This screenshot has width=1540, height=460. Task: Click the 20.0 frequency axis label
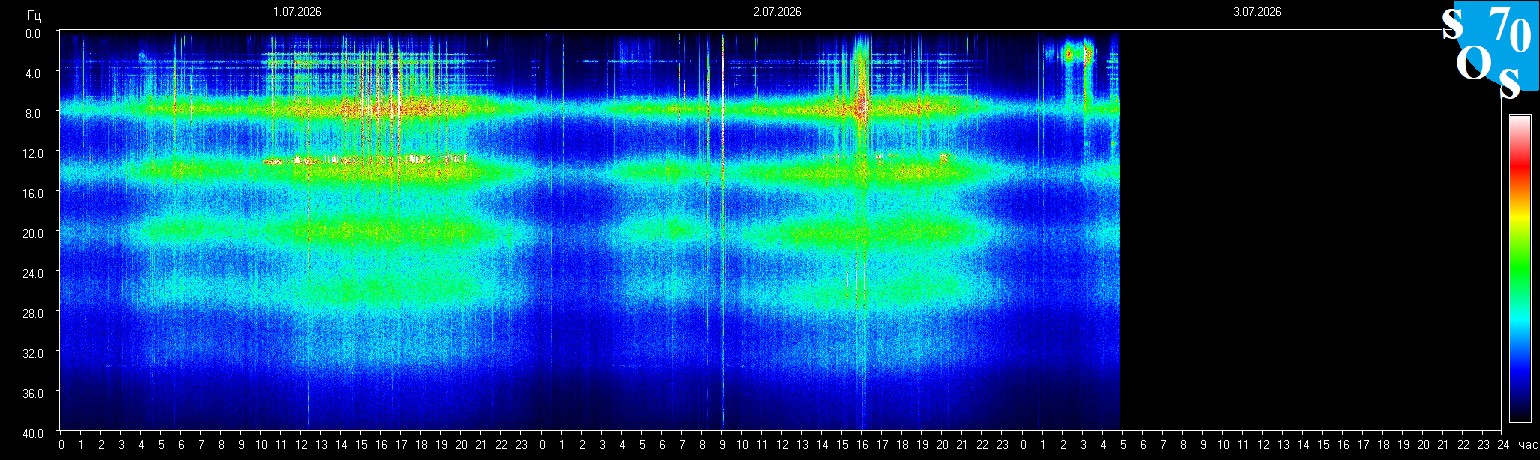[32, 233]
